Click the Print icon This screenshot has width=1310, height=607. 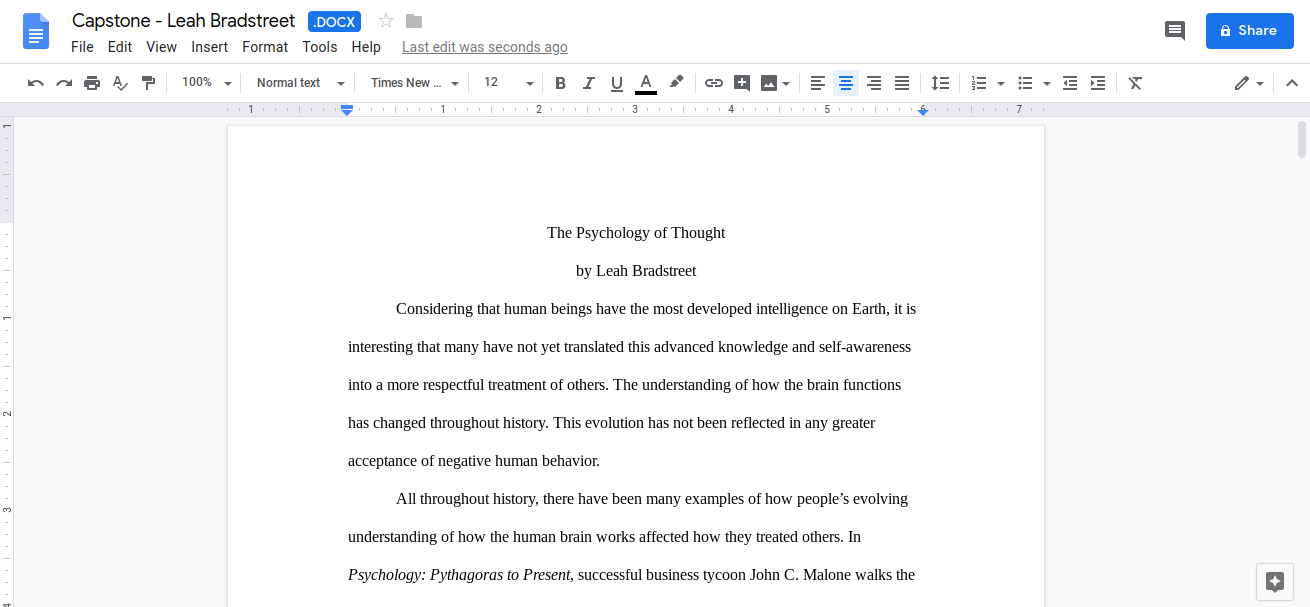click(92, 83)
